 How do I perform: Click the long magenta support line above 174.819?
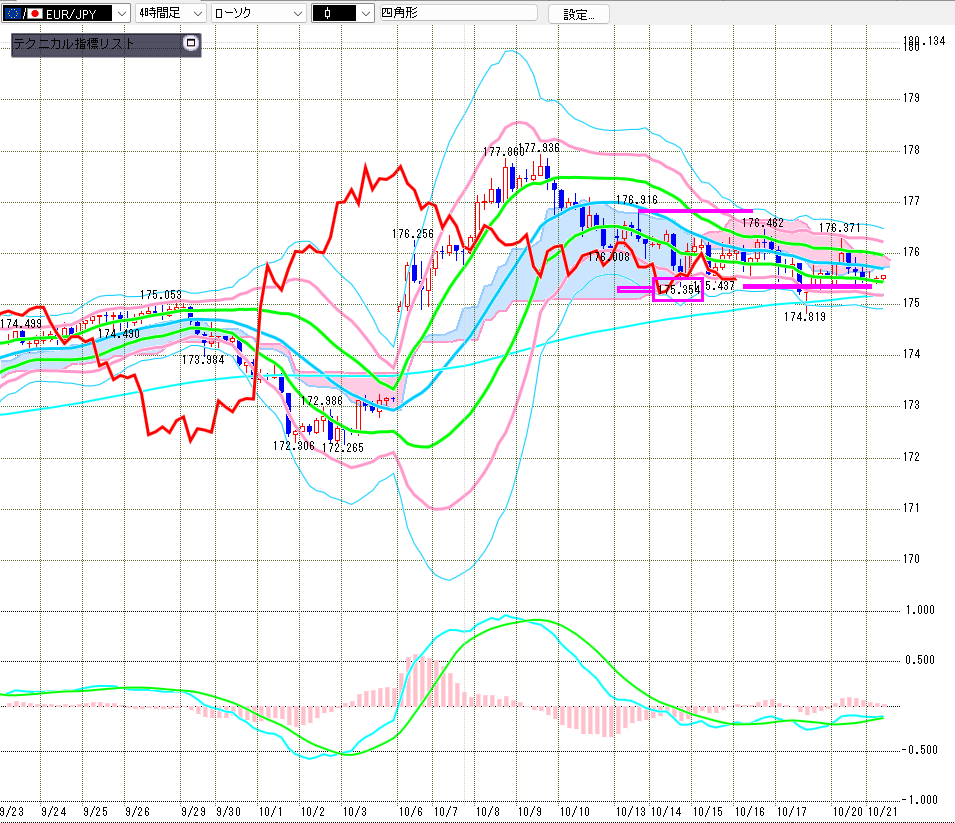(x=807, y=286)
